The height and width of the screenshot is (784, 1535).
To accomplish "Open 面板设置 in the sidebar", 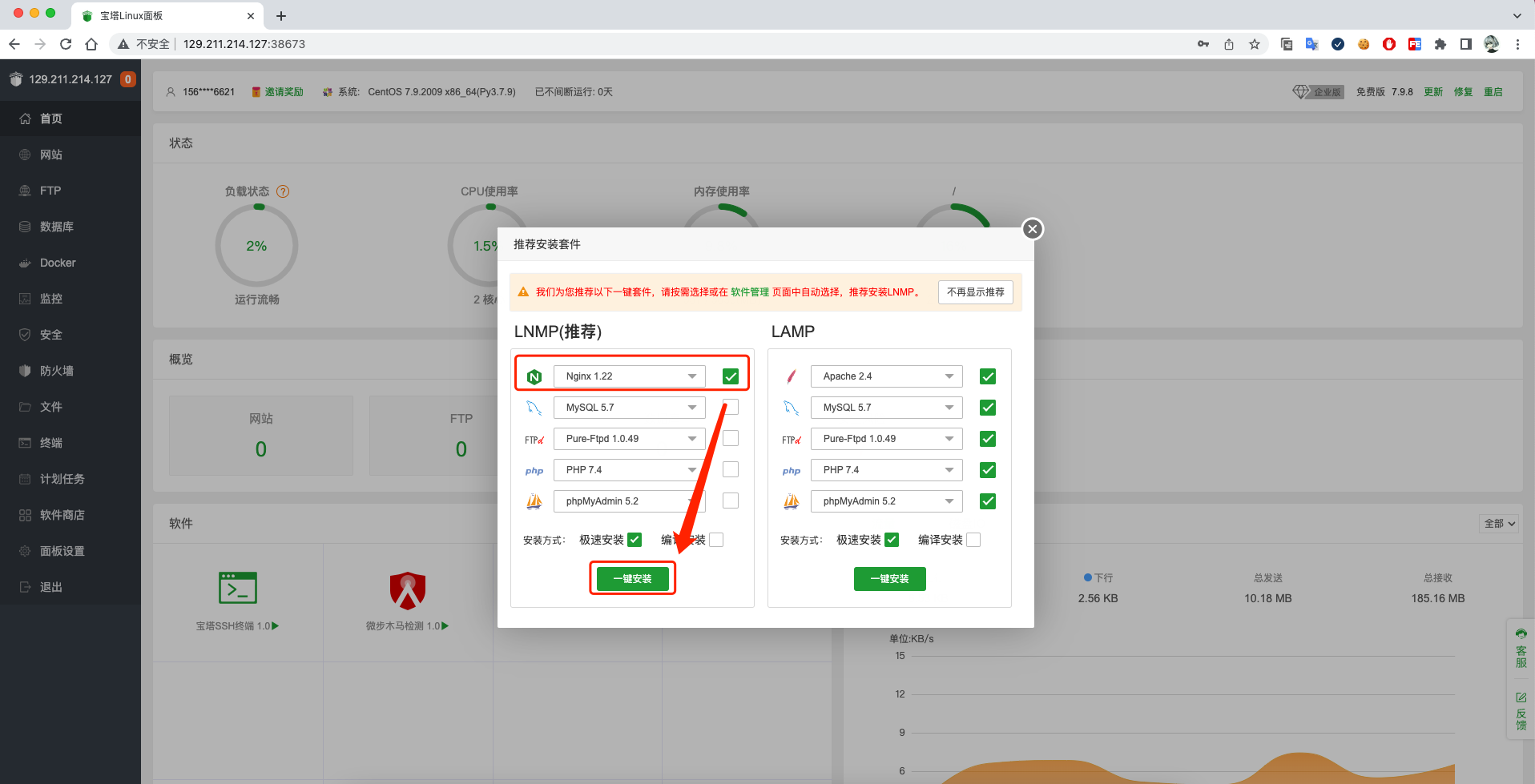I will (x=71, y=551).
